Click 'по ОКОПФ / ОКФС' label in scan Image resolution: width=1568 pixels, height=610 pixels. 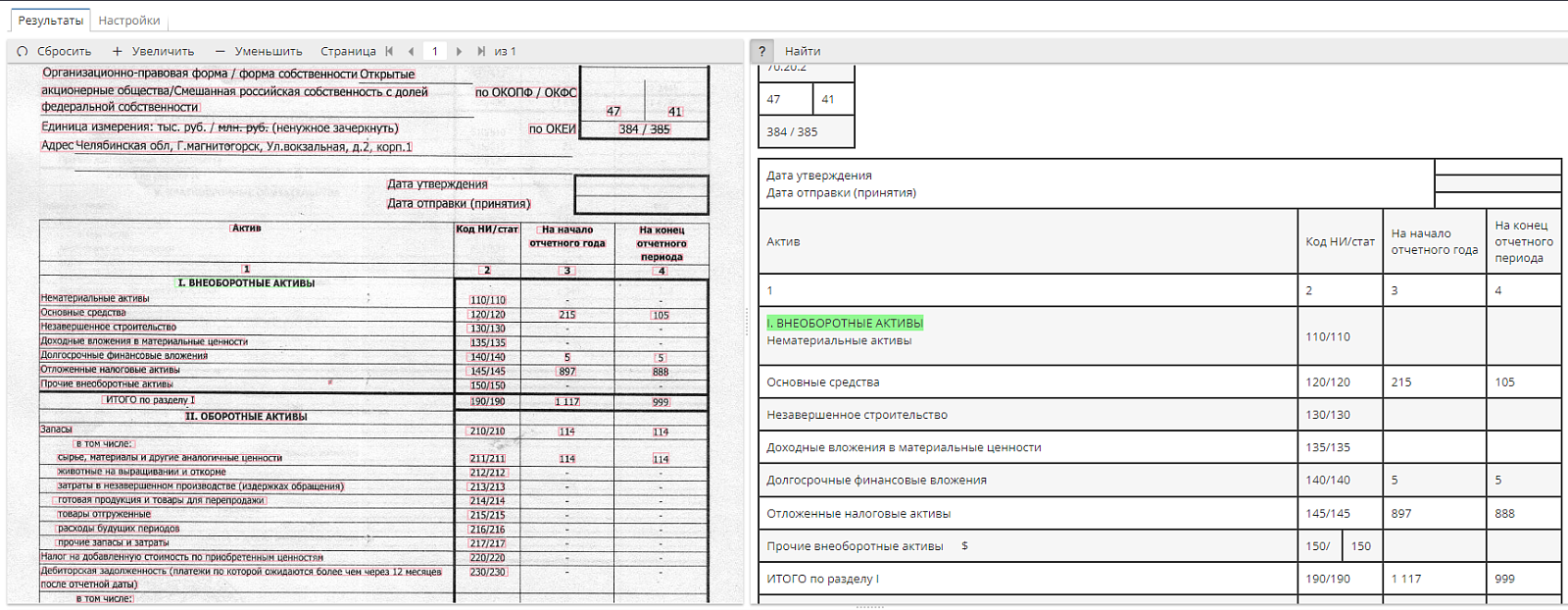pos(525,92)
